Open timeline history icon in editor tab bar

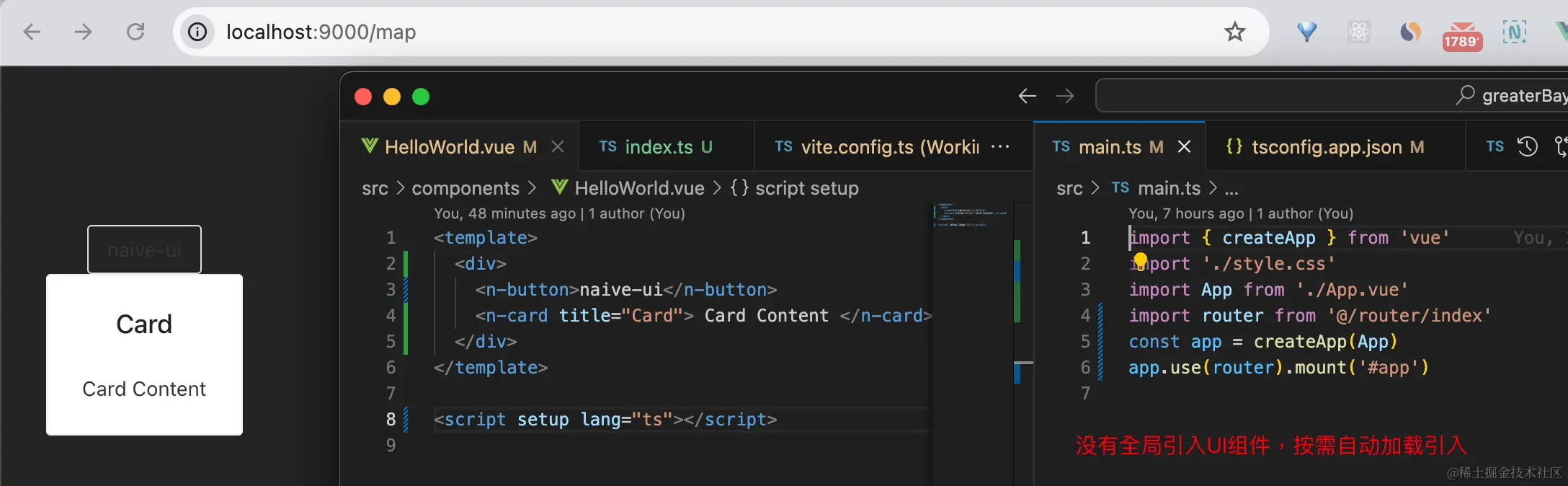(1527, 146)
